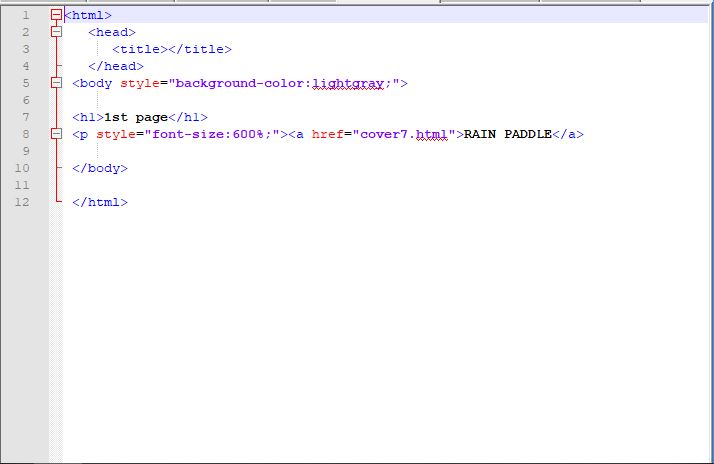Screen dimensions: 714x464
Task: Click the closing head tag
Action: point(116,66)
